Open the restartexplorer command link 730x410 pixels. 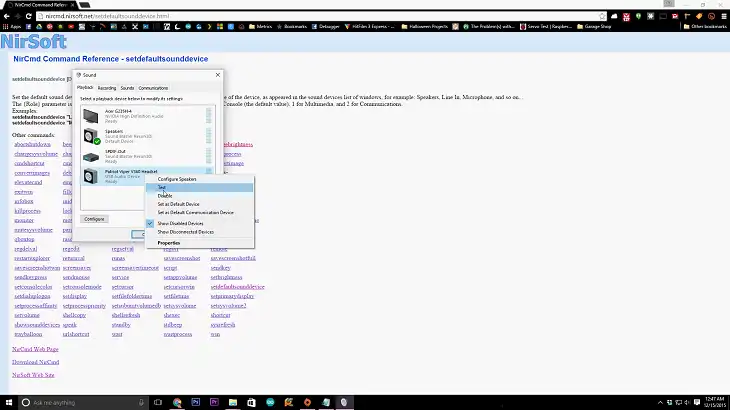click(32, 258)
